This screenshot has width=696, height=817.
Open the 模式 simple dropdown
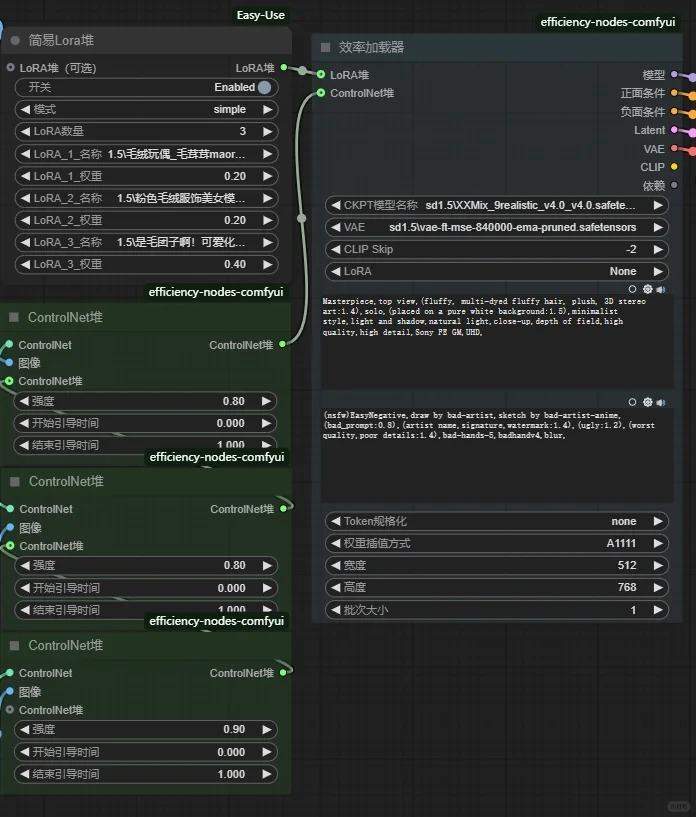[x=146, y=109]
